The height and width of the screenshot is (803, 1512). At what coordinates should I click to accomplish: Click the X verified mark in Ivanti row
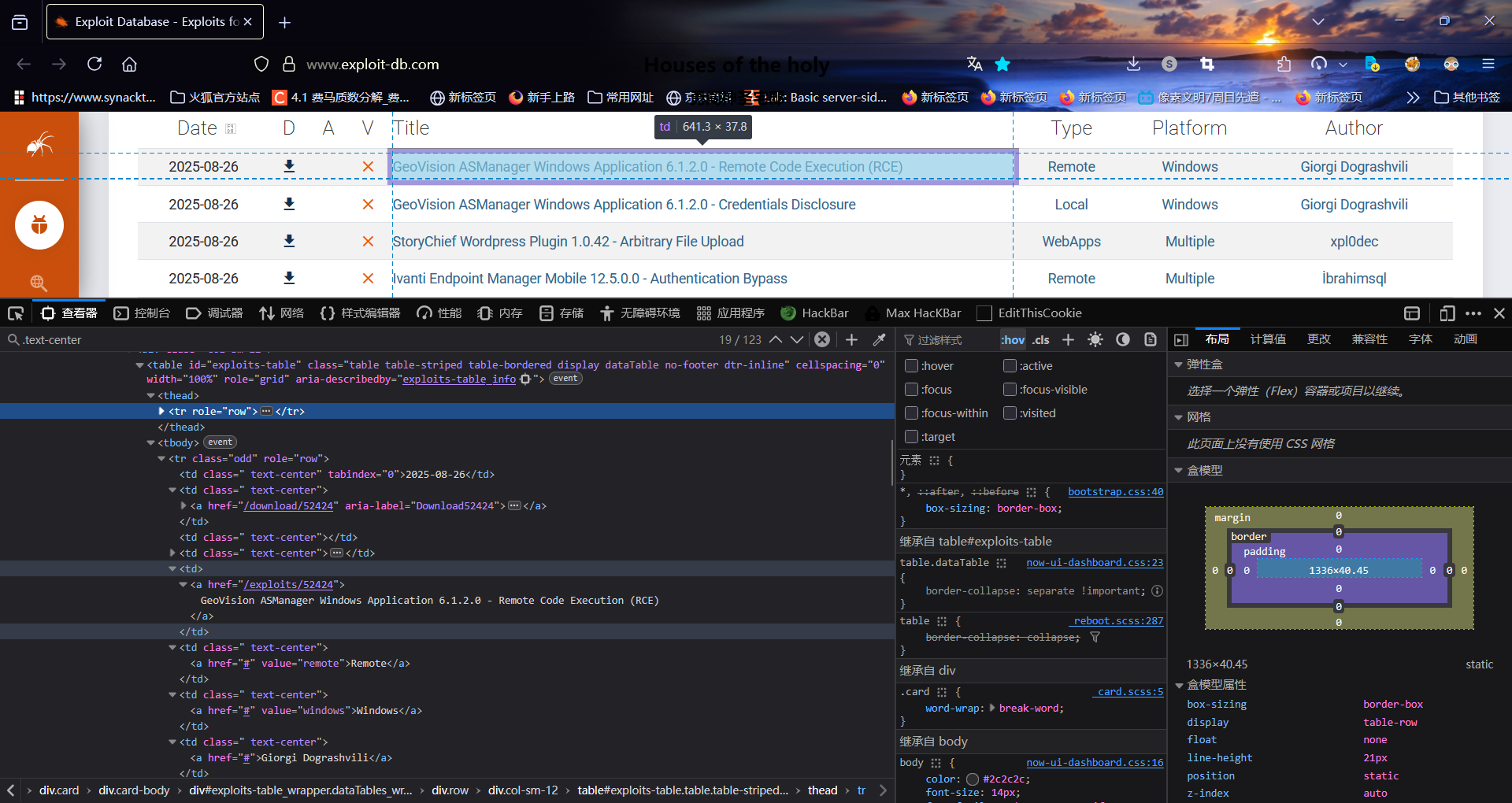[x=368, y=278]
